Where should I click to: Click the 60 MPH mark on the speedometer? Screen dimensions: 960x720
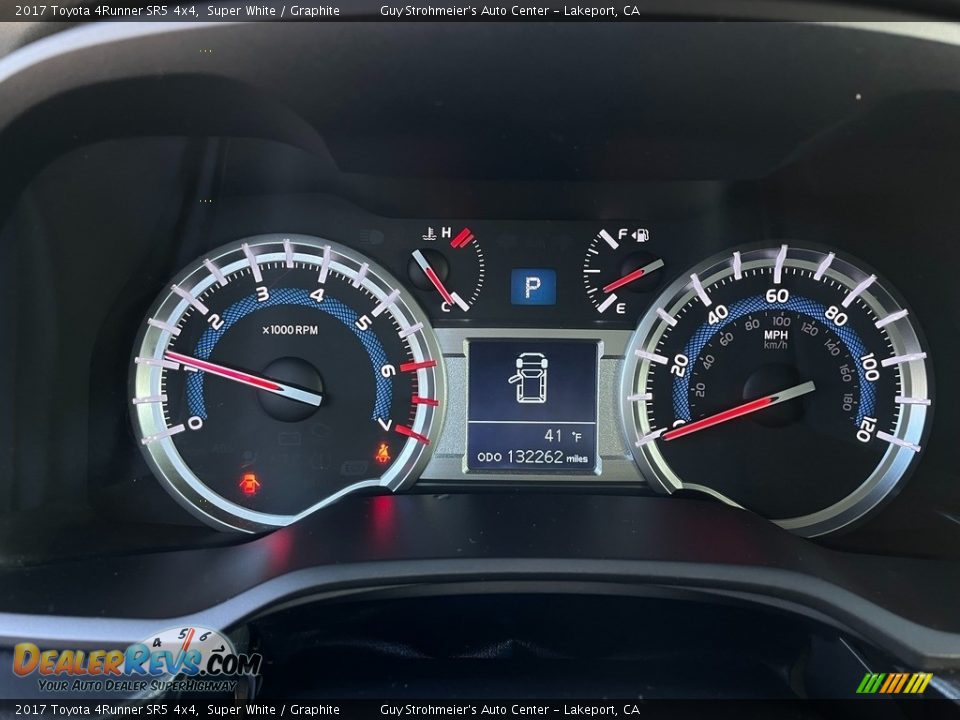[777, 296]
